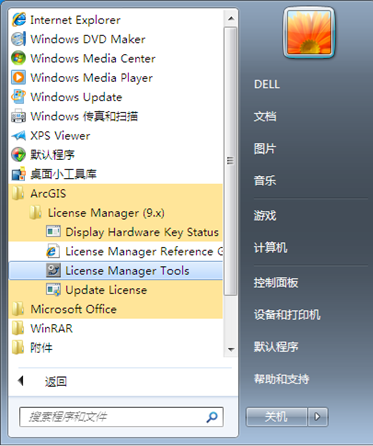Click the License Manager Reference Guide icon
The image size is (373, 446).
[x=53, y=251]
